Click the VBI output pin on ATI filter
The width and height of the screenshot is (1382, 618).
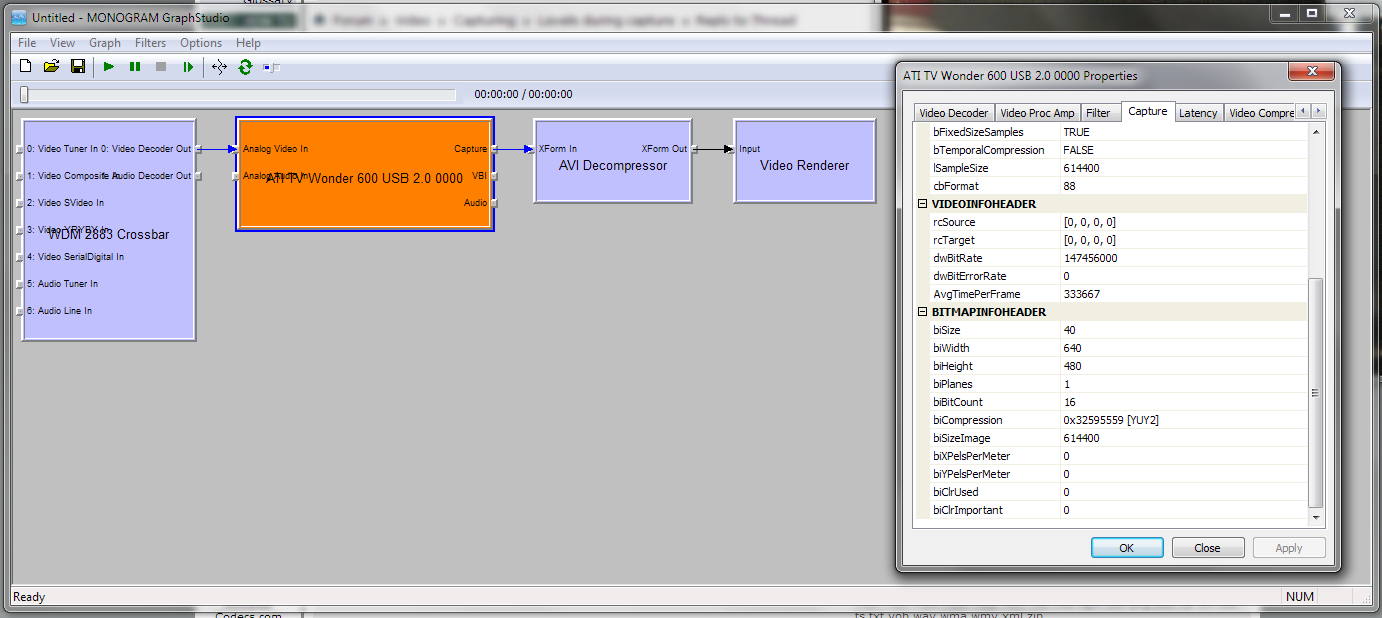tap(494, 176)
